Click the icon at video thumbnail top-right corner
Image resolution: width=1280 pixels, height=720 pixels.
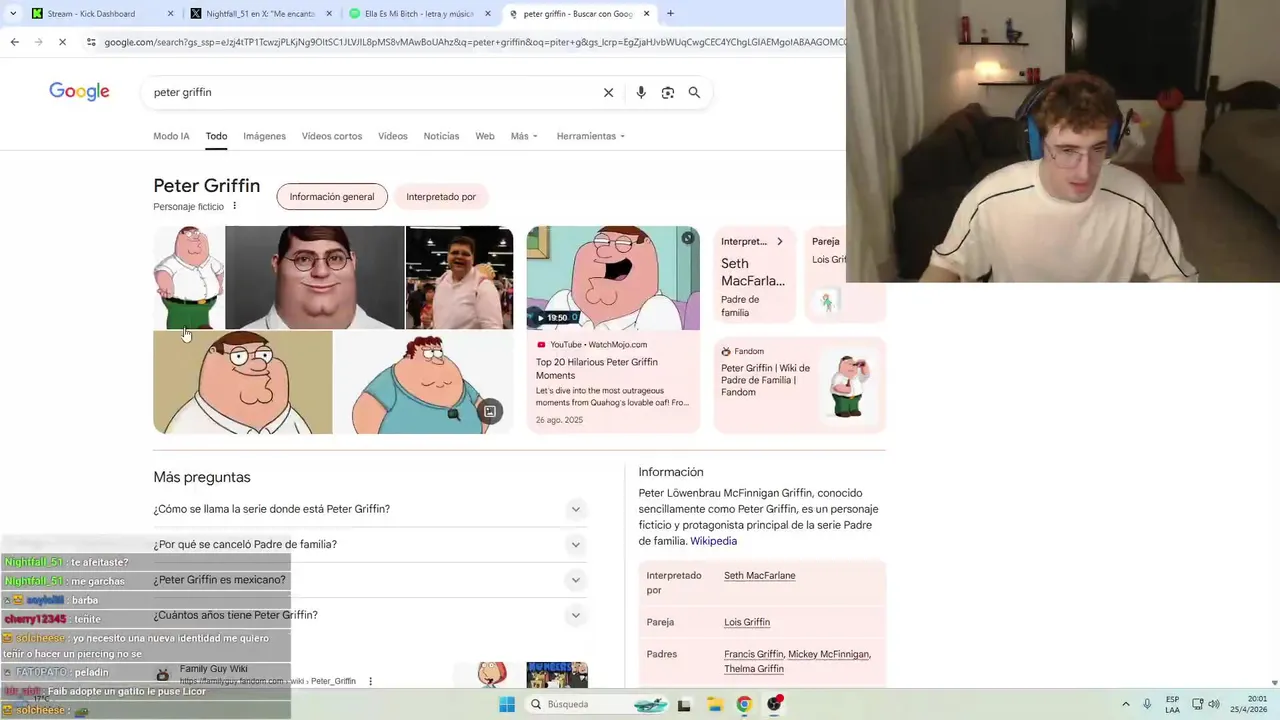687,238
